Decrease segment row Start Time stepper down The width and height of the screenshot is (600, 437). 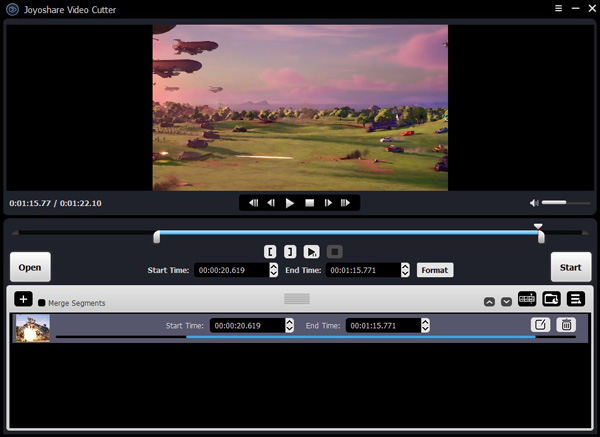[290, 329]
